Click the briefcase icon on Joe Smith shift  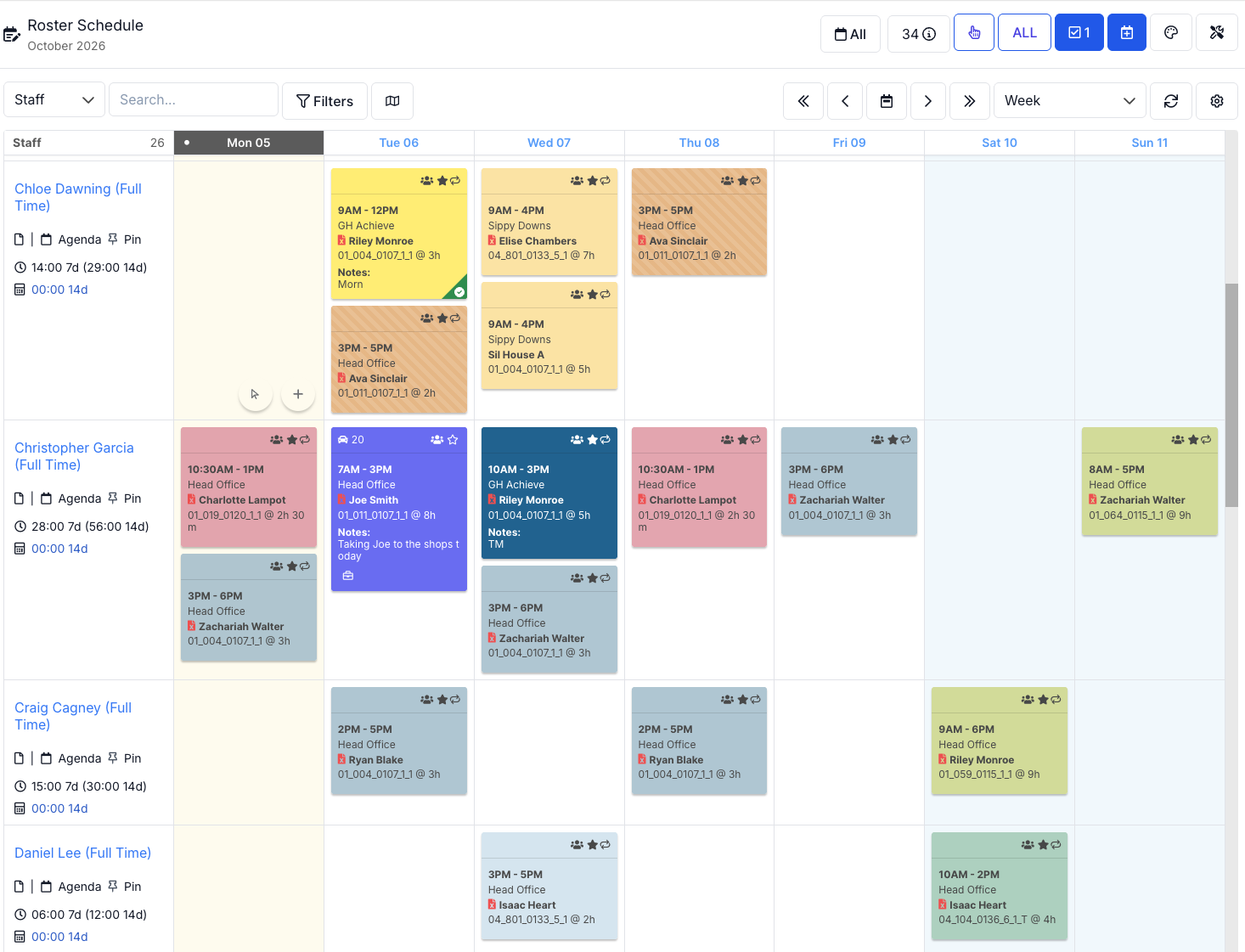pyautogui.click(x=348, y=576)
